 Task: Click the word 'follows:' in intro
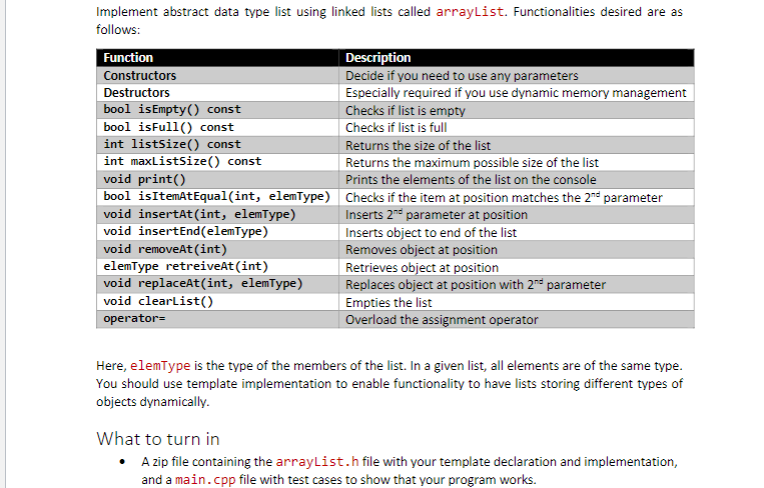click(x=118, y=30)
